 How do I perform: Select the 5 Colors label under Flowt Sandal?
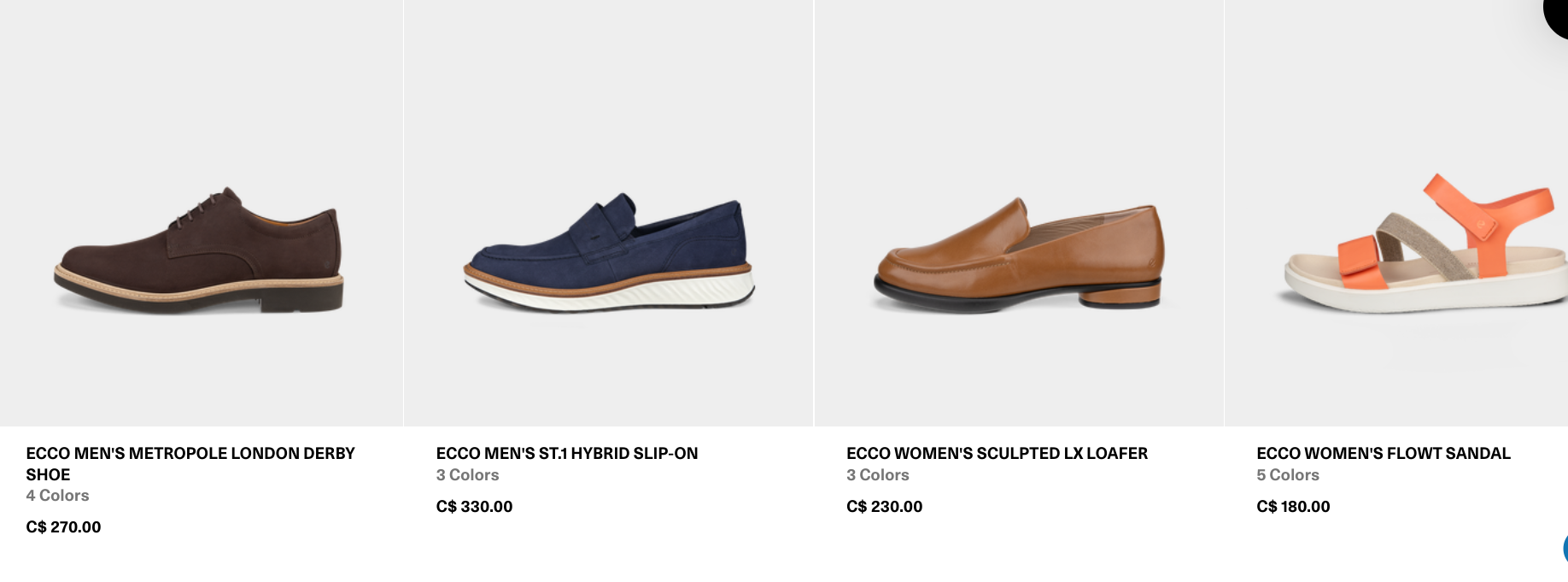coord(1288,475)
